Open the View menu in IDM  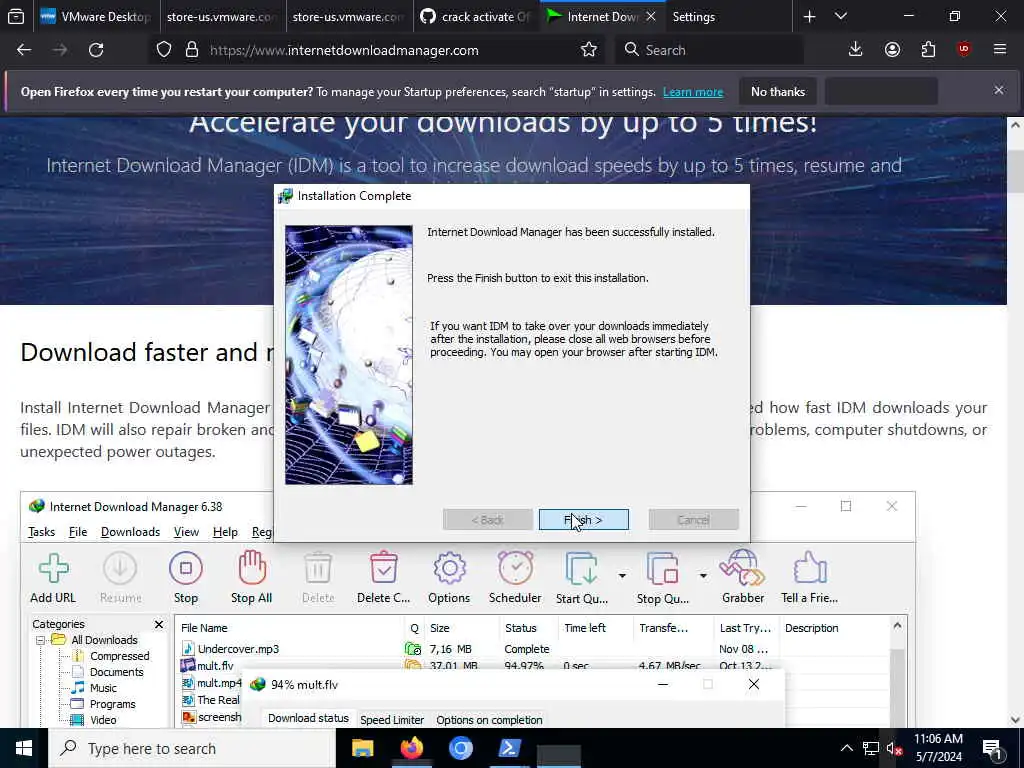(186, 532)
